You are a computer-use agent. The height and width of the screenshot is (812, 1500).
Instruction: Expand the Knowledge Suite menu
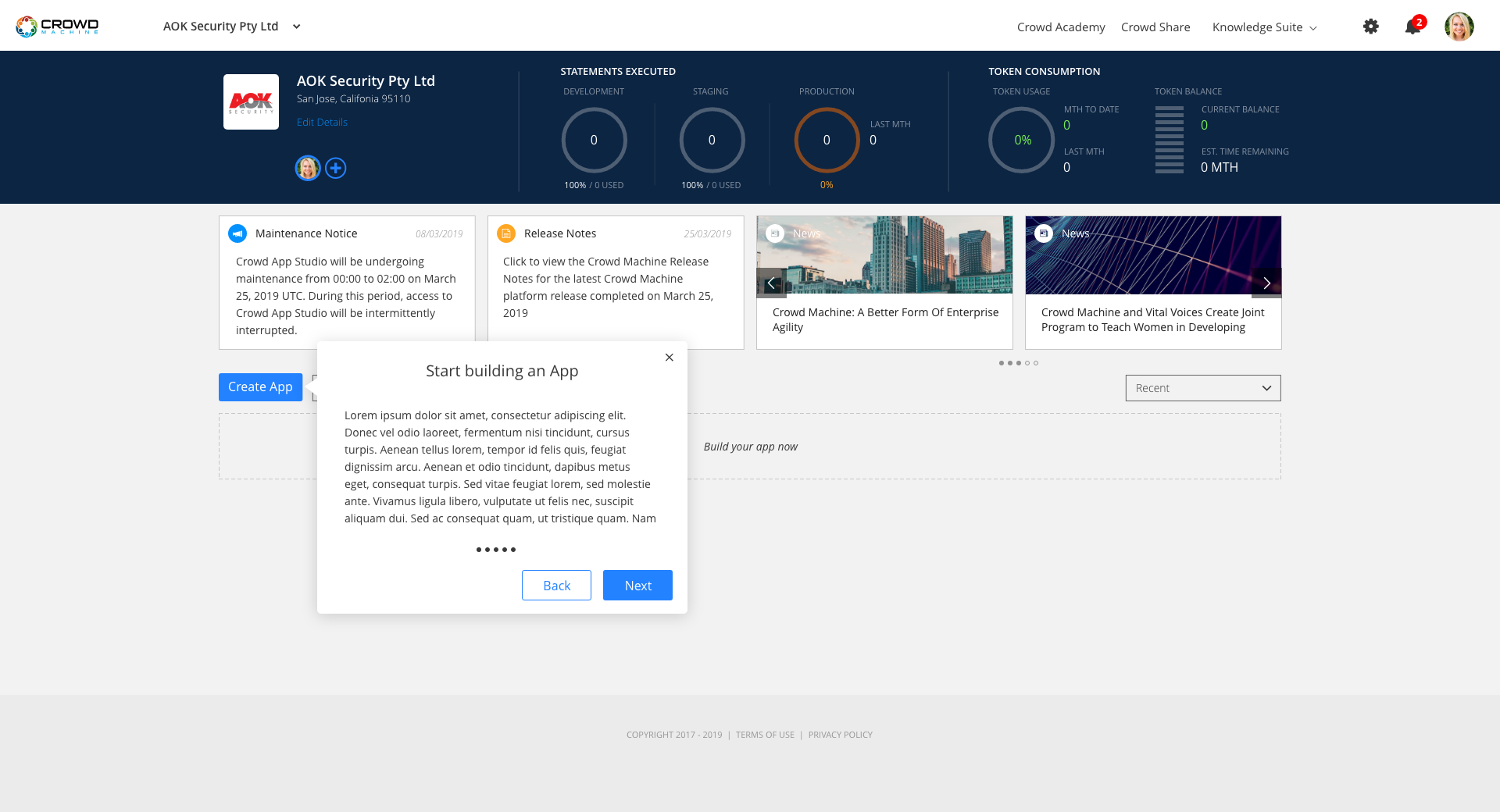click(1265, 27)
